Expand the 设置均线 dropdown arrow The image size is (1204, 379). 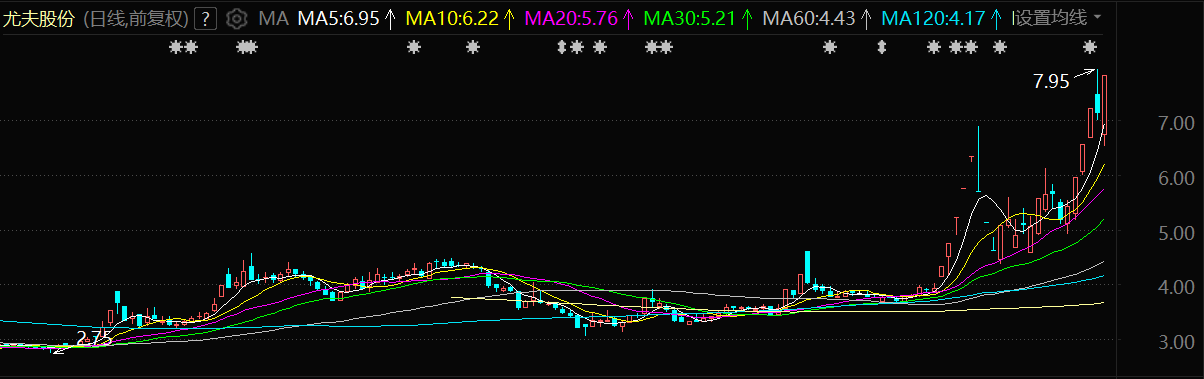pyautogui.click(x=1097, y=18)
